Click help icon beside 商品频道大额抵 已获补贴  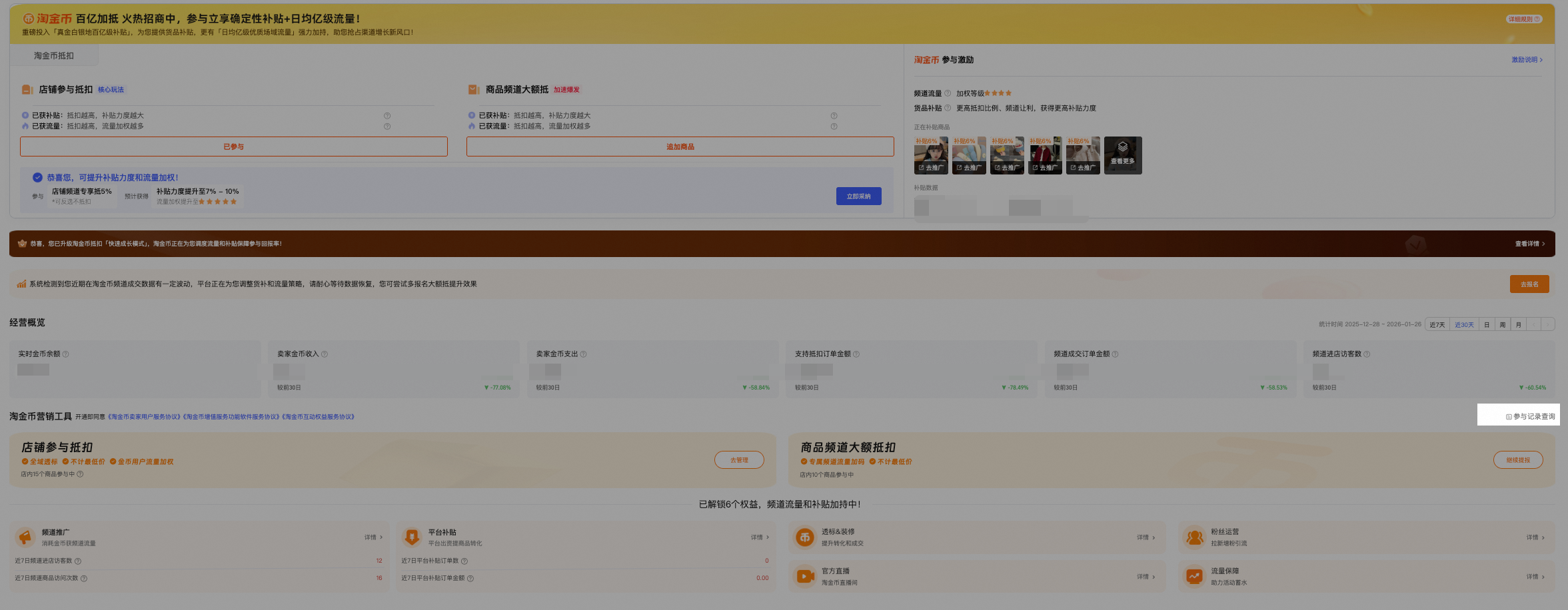[834, 116]
